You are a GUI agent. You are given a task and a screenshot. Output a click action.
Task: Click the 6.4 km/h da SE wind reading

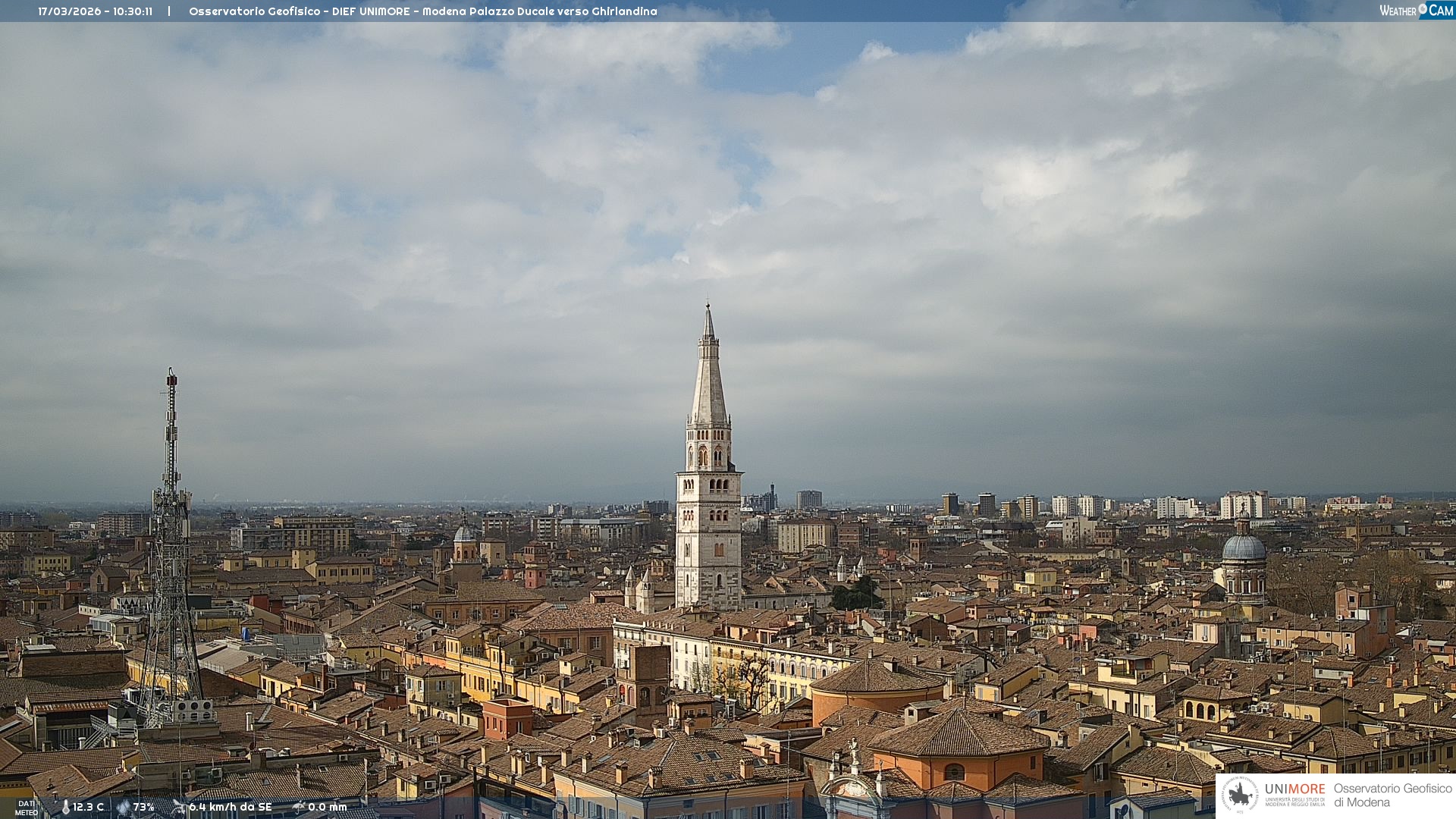230,808
